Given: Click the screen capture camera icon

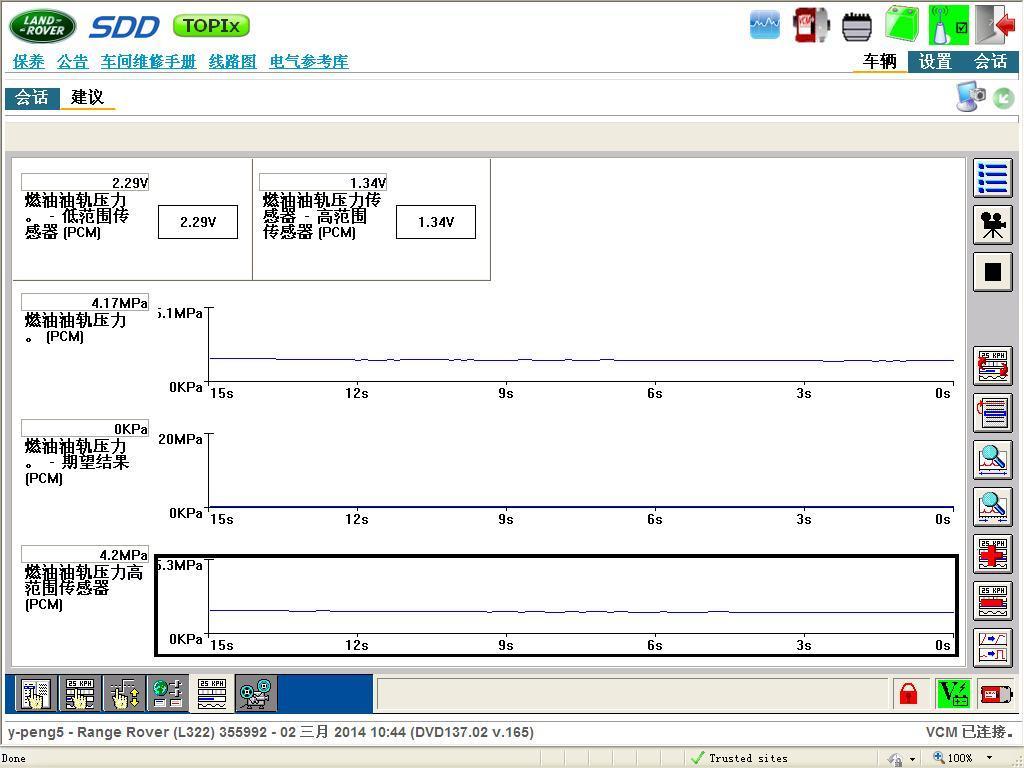Looking at the screenshot, I should pyautogui.click(x=970, y=97).
